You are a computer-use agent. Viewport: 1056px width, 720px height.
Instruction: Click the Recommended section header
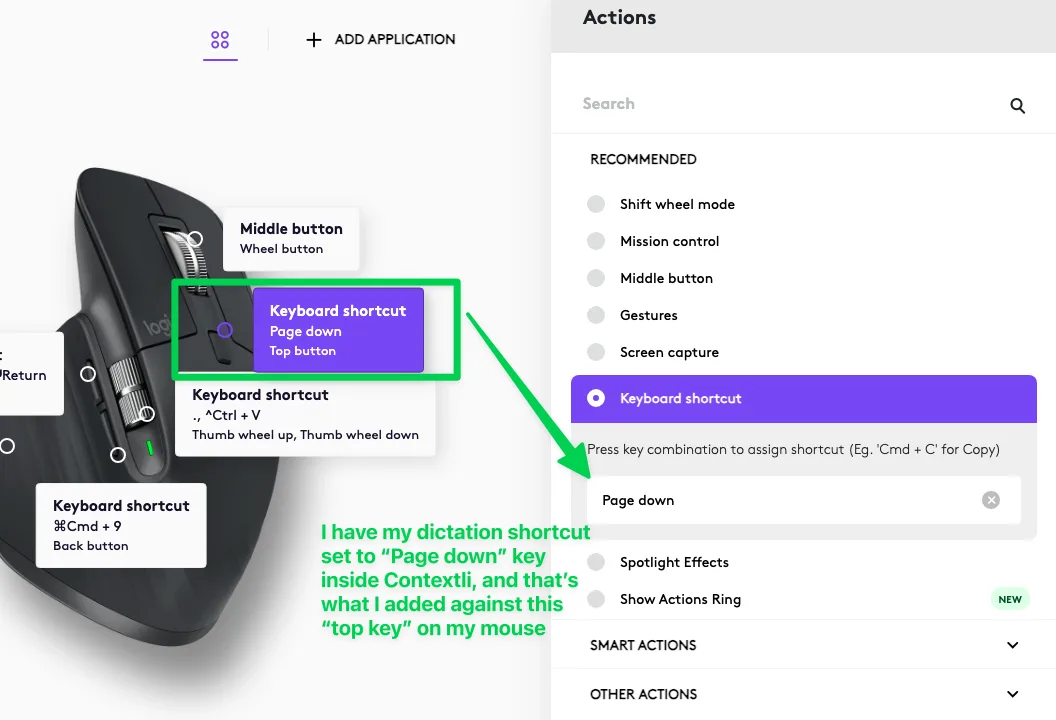pyautogui.click(x=643, y=160)
